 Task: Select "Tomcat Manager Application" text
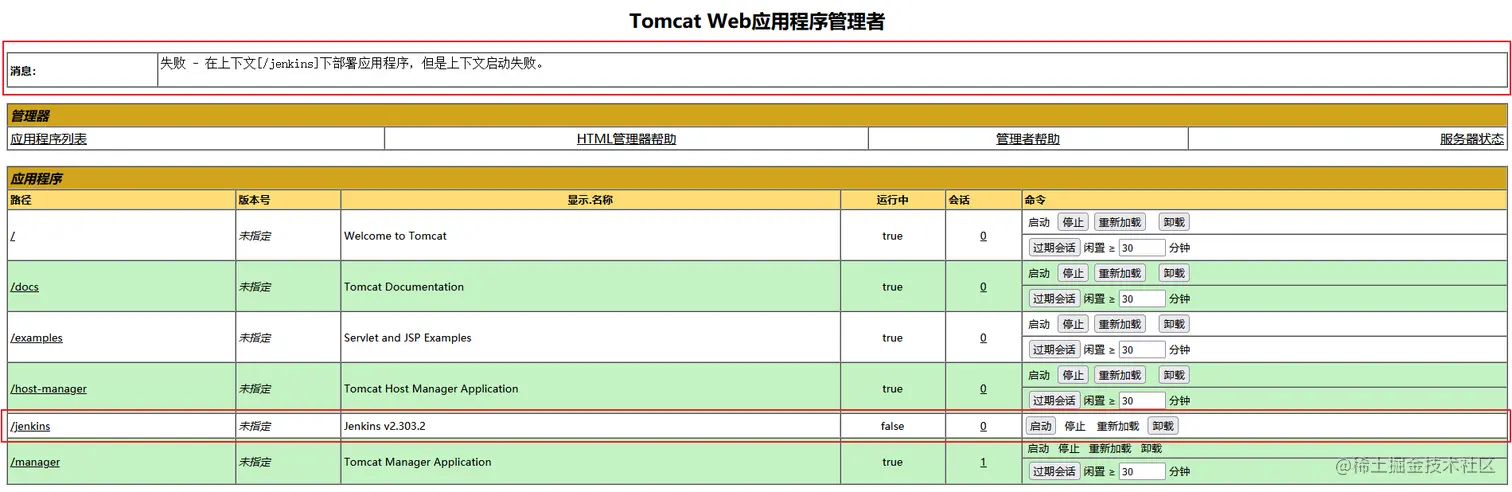[x=418, y=462]
